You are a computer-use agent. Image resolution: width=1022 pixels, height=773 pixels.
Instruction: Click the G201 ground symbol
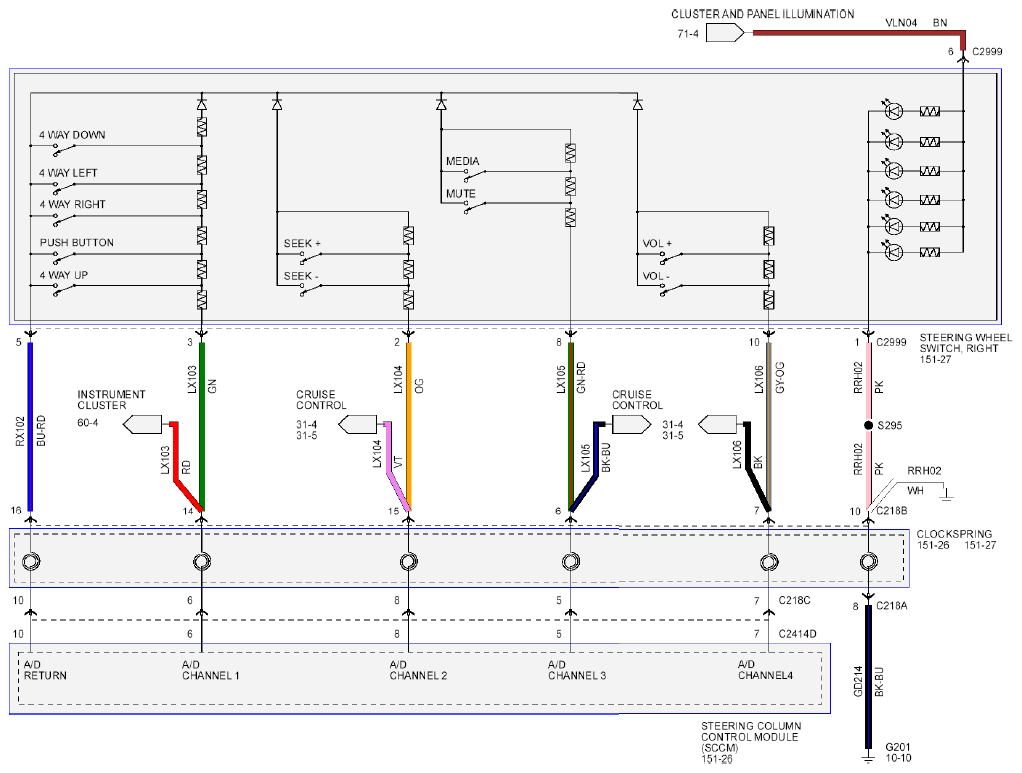[x=868, y=757]
